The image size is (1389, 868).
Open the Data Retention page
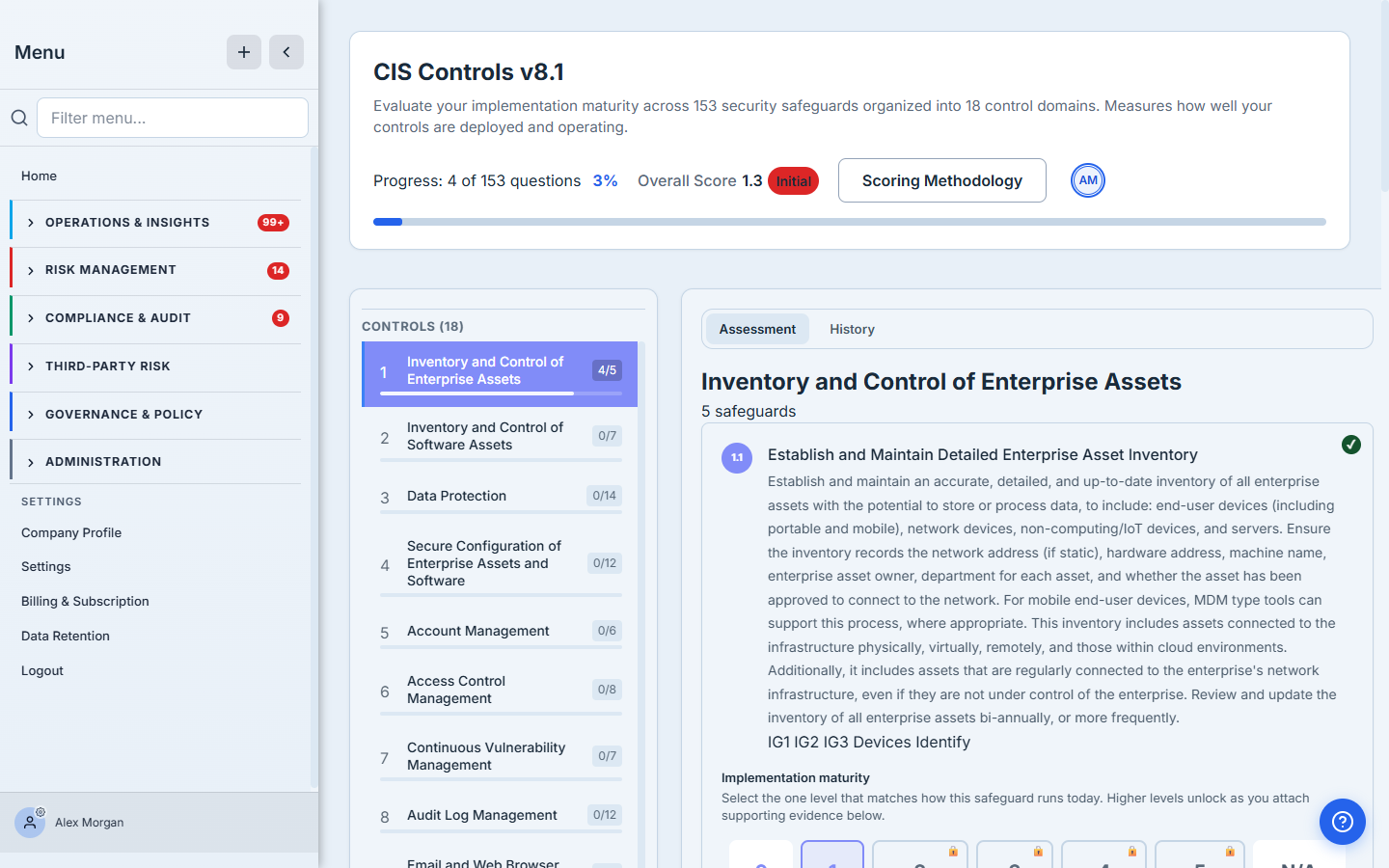(x=66, y=636)
